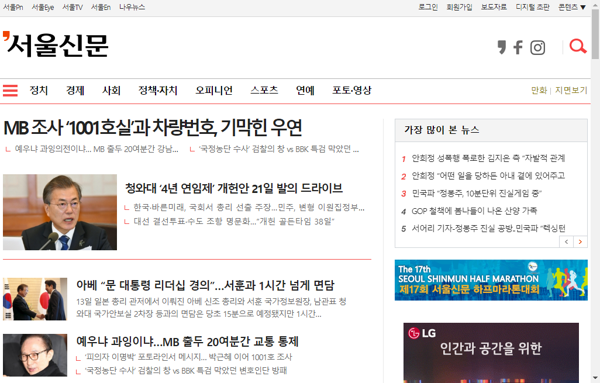Screen dimensions: 600x383
Task: Open the 연예 menu
Action: [305, 90]
